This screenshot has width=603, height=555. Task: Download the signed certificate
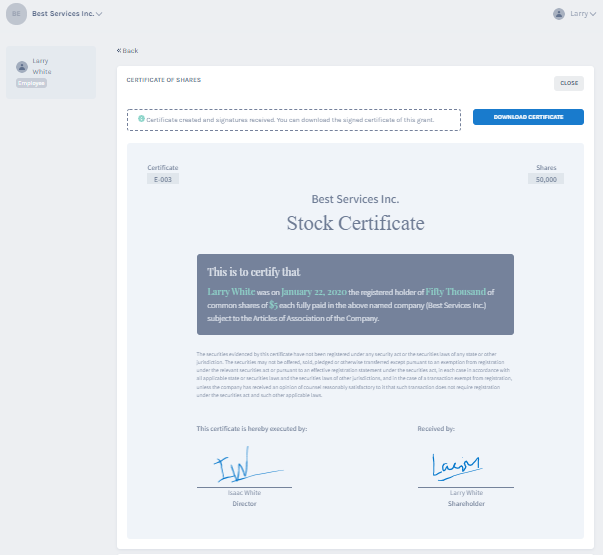click(x=528, y=117)
